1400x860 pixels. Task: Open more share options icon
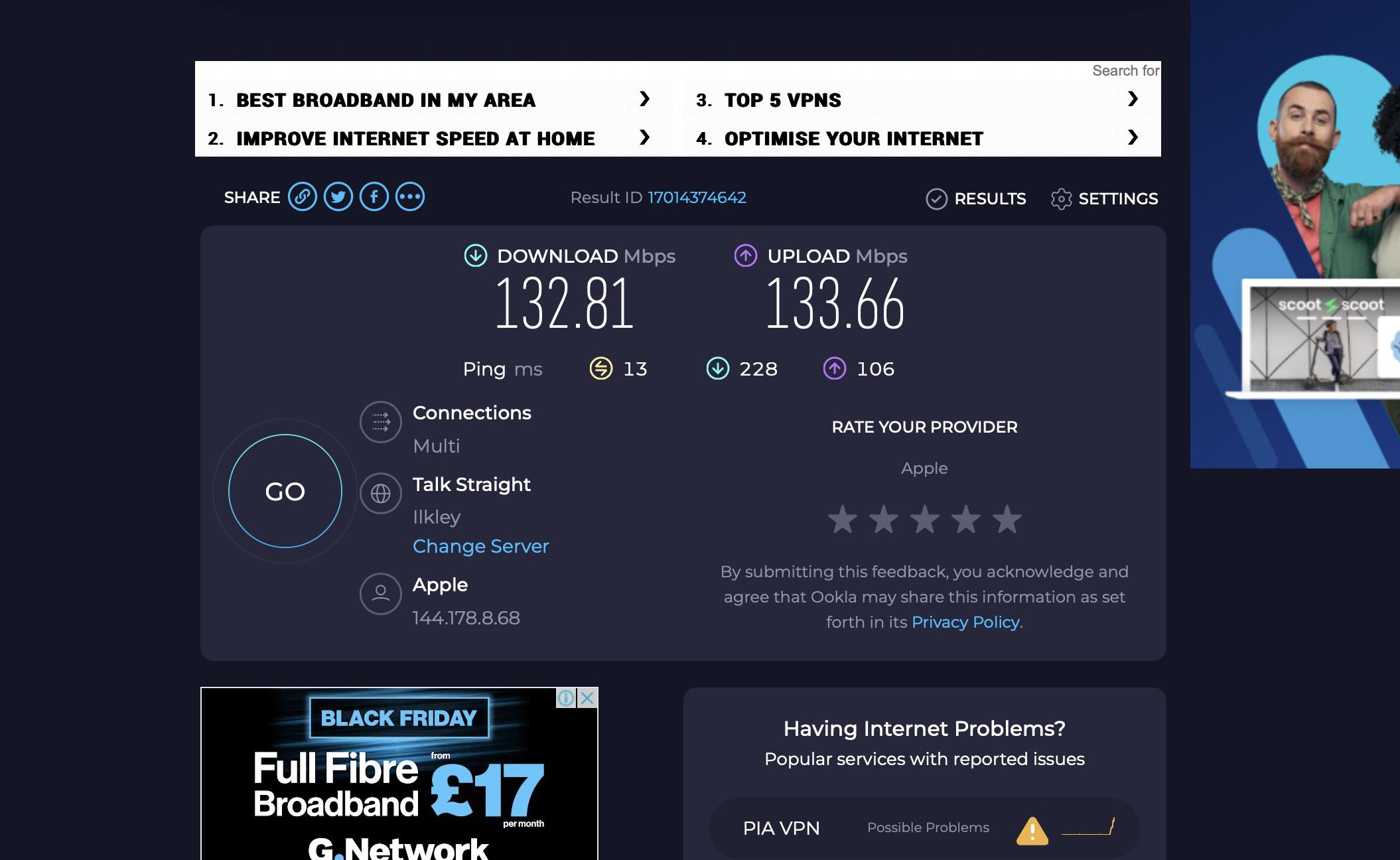pyautogui.click(x=410, y=197)
